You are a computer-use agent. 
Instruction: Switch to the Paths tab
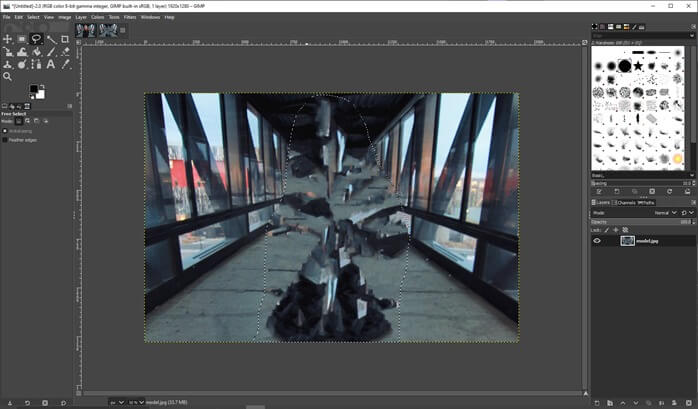[646, 202]
